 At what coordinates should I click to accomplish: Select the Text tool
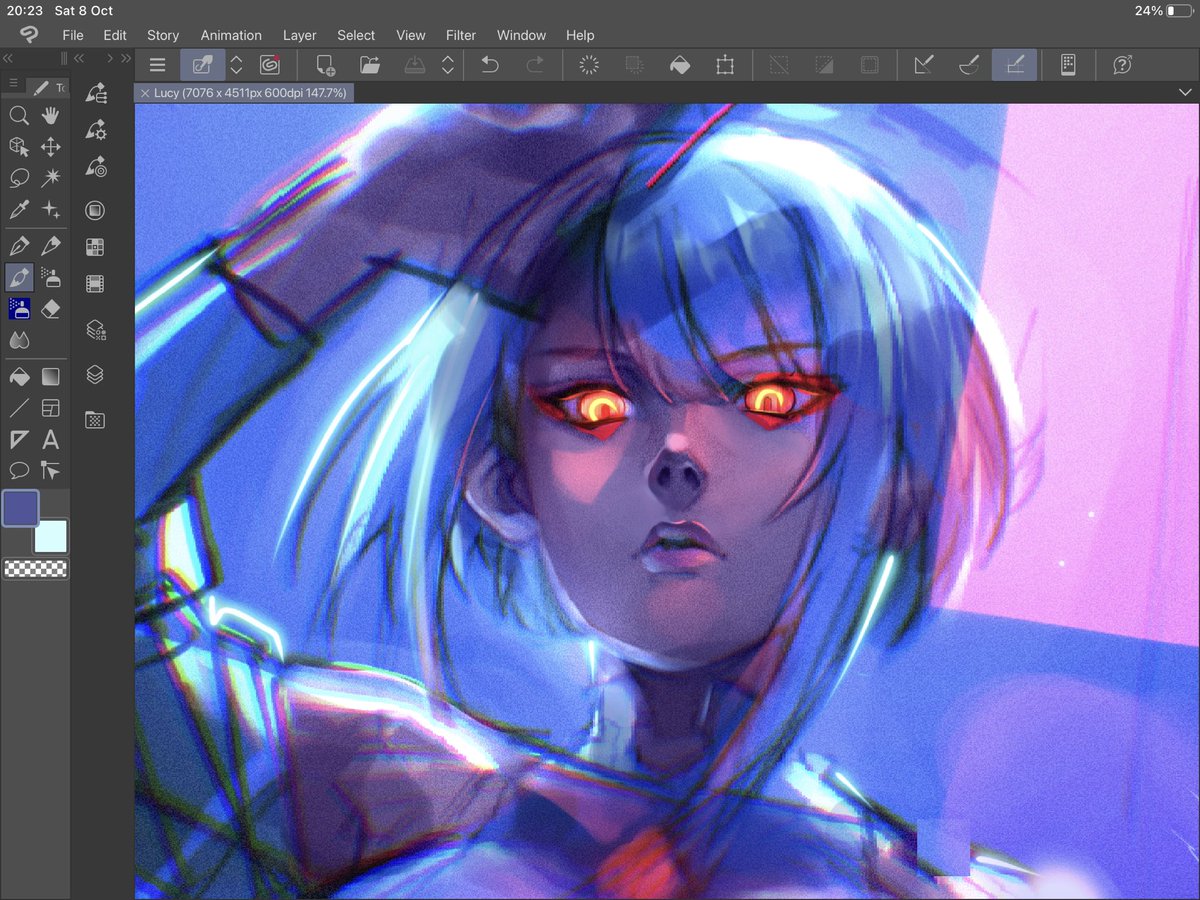50,439
